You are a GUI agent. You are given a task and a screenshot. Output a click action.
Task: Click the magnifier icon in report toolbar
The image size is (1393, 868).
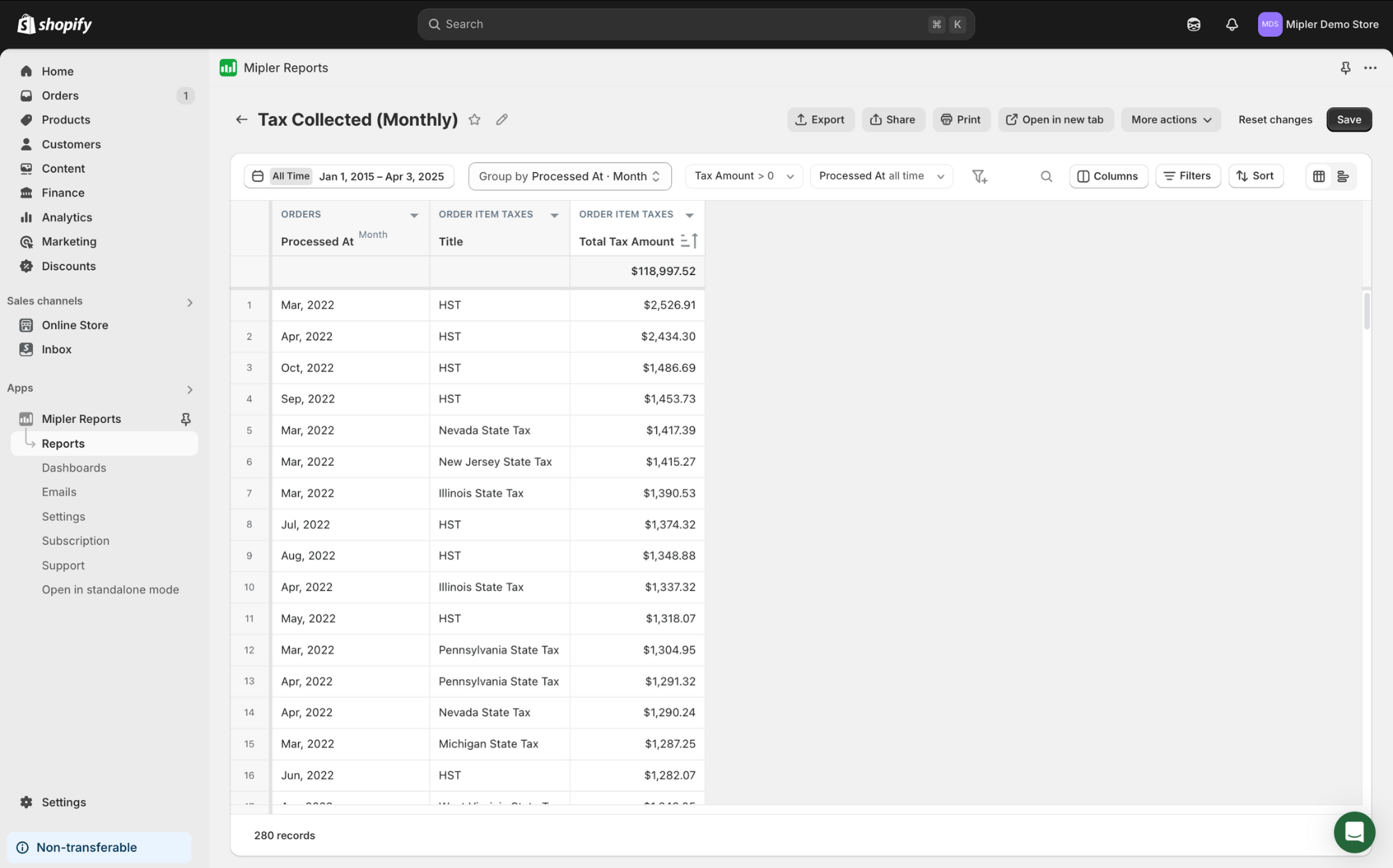pos(1046,176)
